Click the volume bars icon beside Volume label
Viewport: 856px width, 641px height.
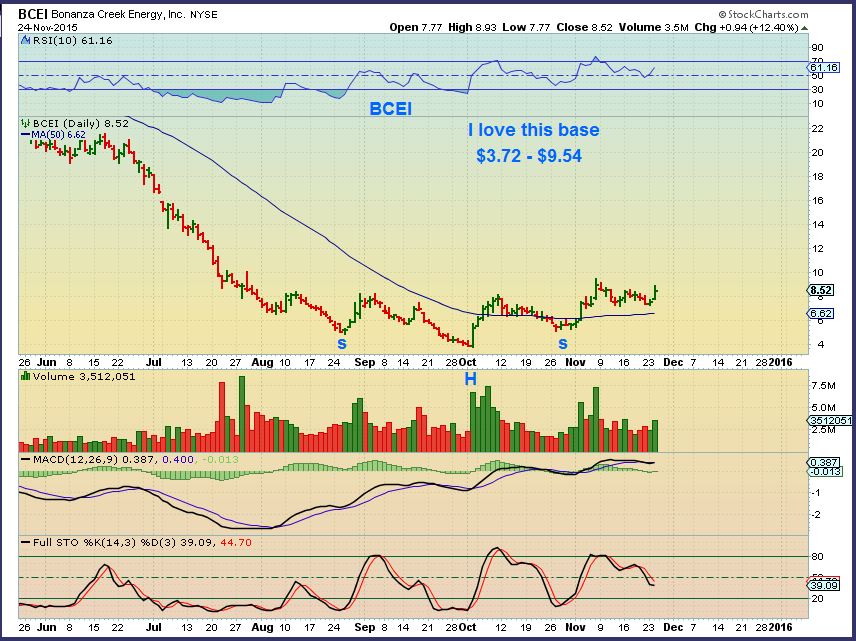[26, 376]
